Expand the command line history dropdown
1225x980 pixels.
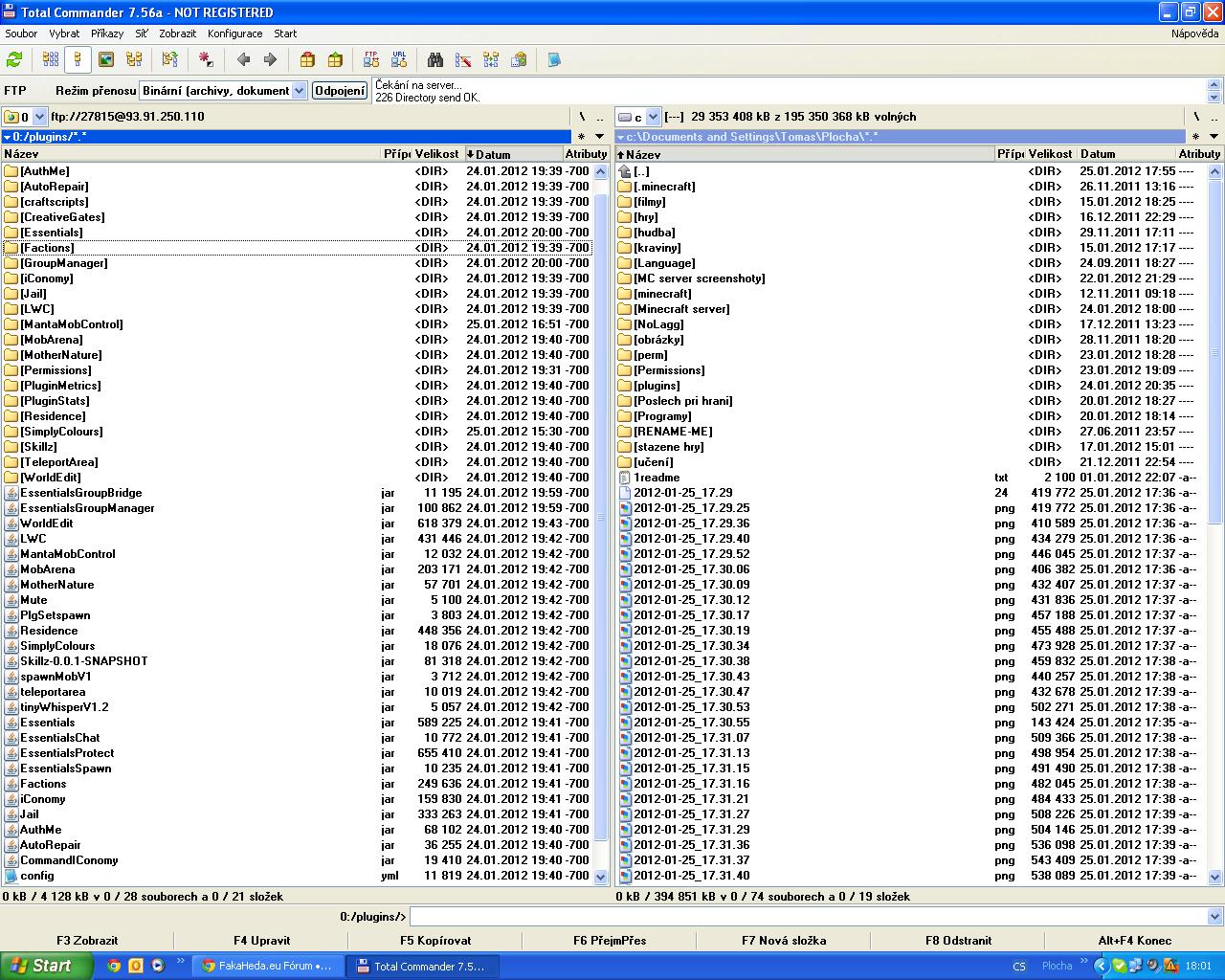click(x=1214, y=917)
